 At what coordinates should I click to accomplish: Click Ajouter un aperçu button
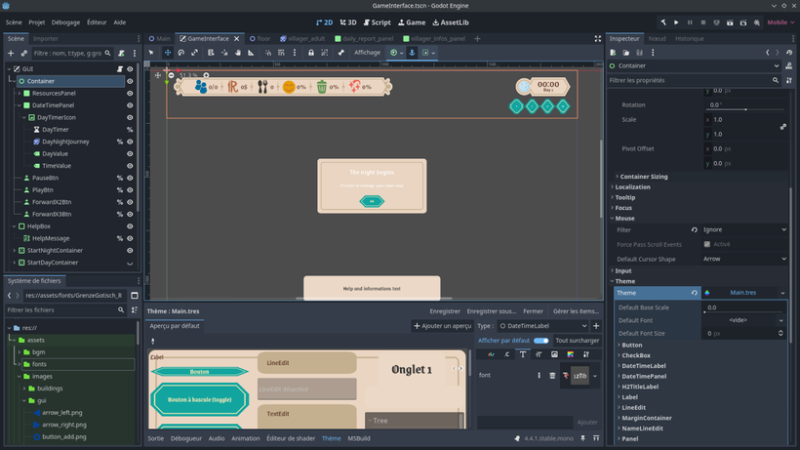tap(442, 326)
